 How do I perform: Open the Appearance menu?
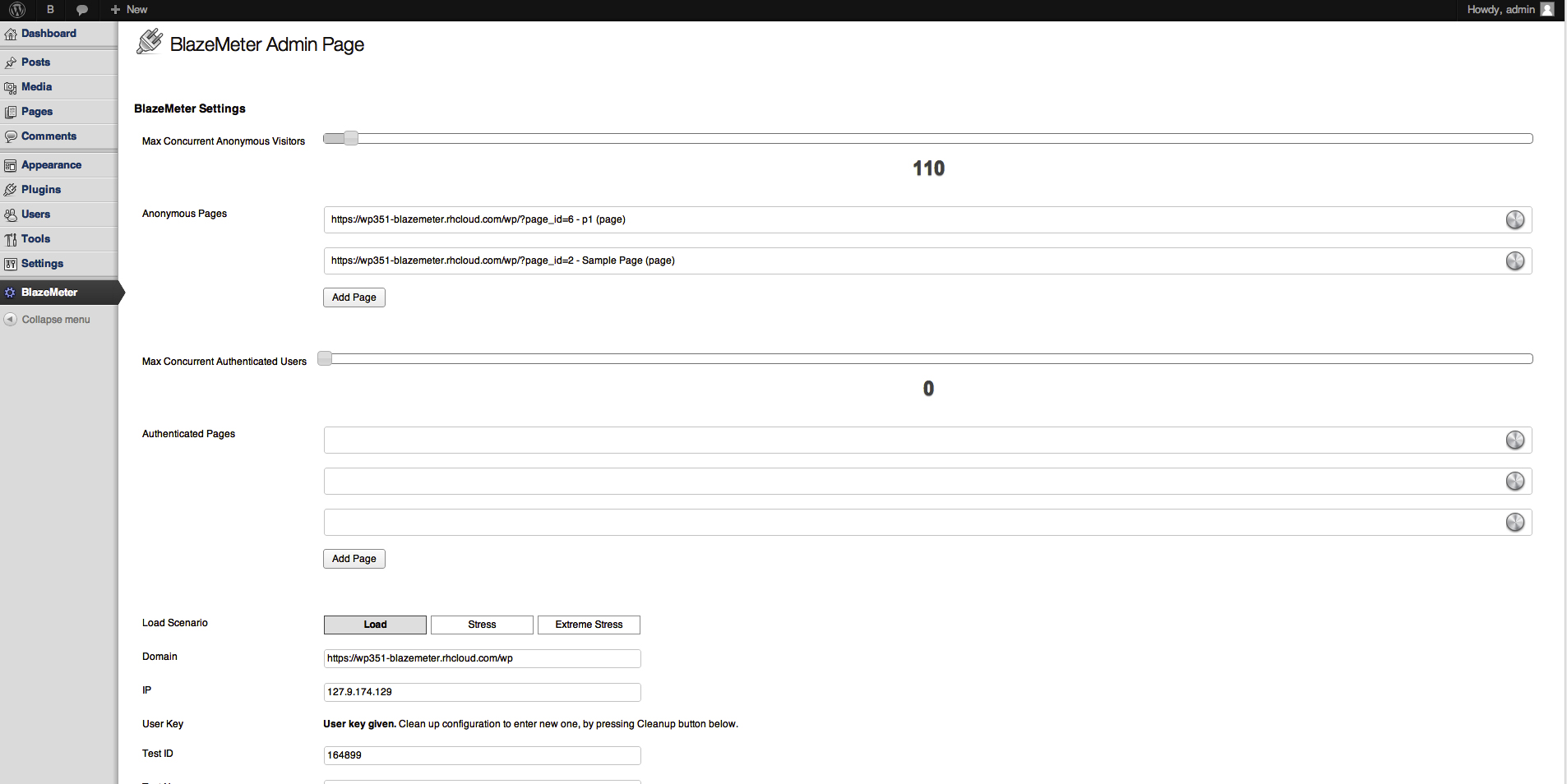(x=51, y=165)
